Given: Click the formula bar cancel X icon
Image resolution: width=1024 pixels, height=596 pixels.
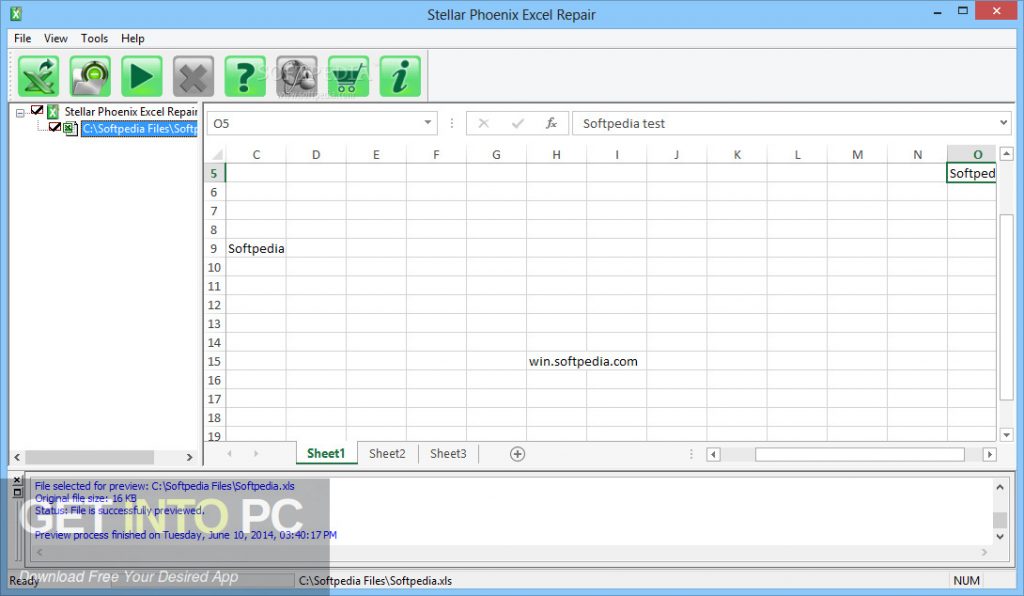Looking at the screenshot, I should point(483,123).
